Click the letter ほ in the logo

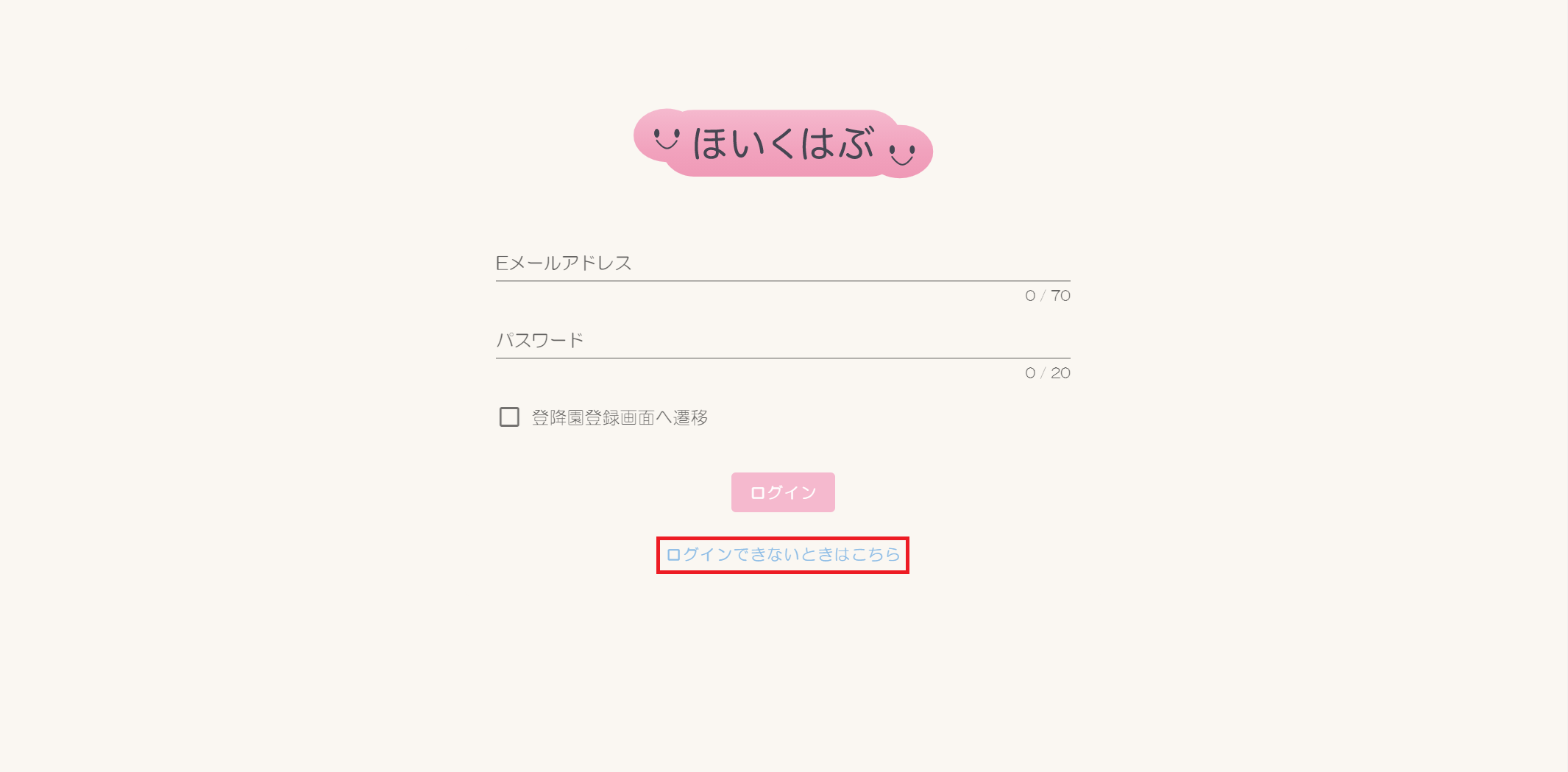710,143
